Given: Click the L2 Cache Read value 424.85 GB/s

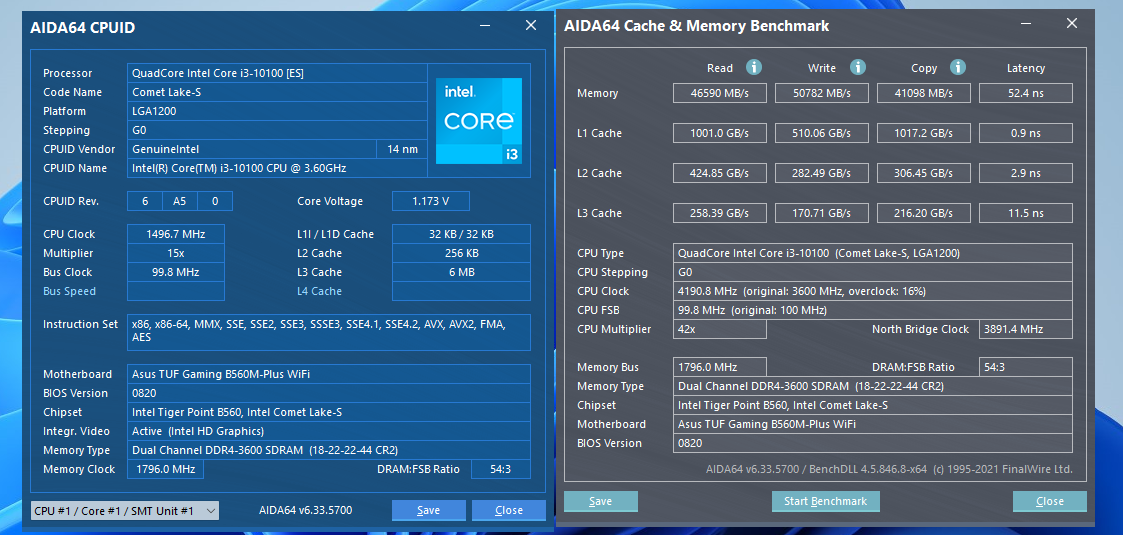Looking at the screenshot, I should point(720,173).
